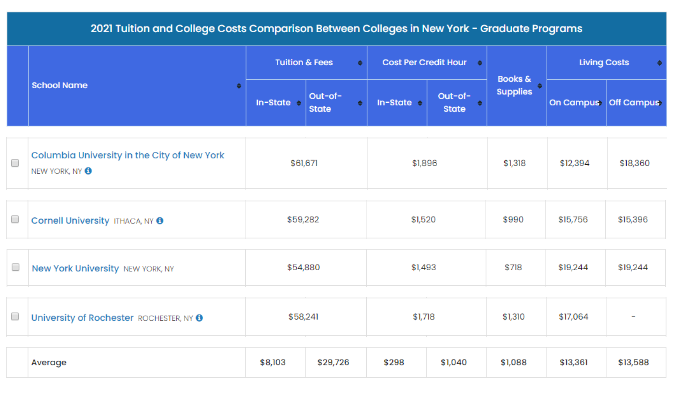Click info icon next to Columbia University
This screenshot has height=394, width=681.
pyautogui.click(x=88, y=171)
